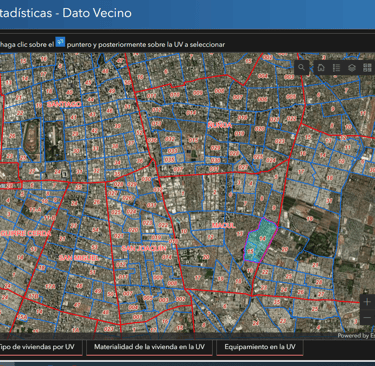Click UV label 15 inside highlighted area
Image resolution: width=375 pixels, height=366 pixels.
(x=250, y=251)
